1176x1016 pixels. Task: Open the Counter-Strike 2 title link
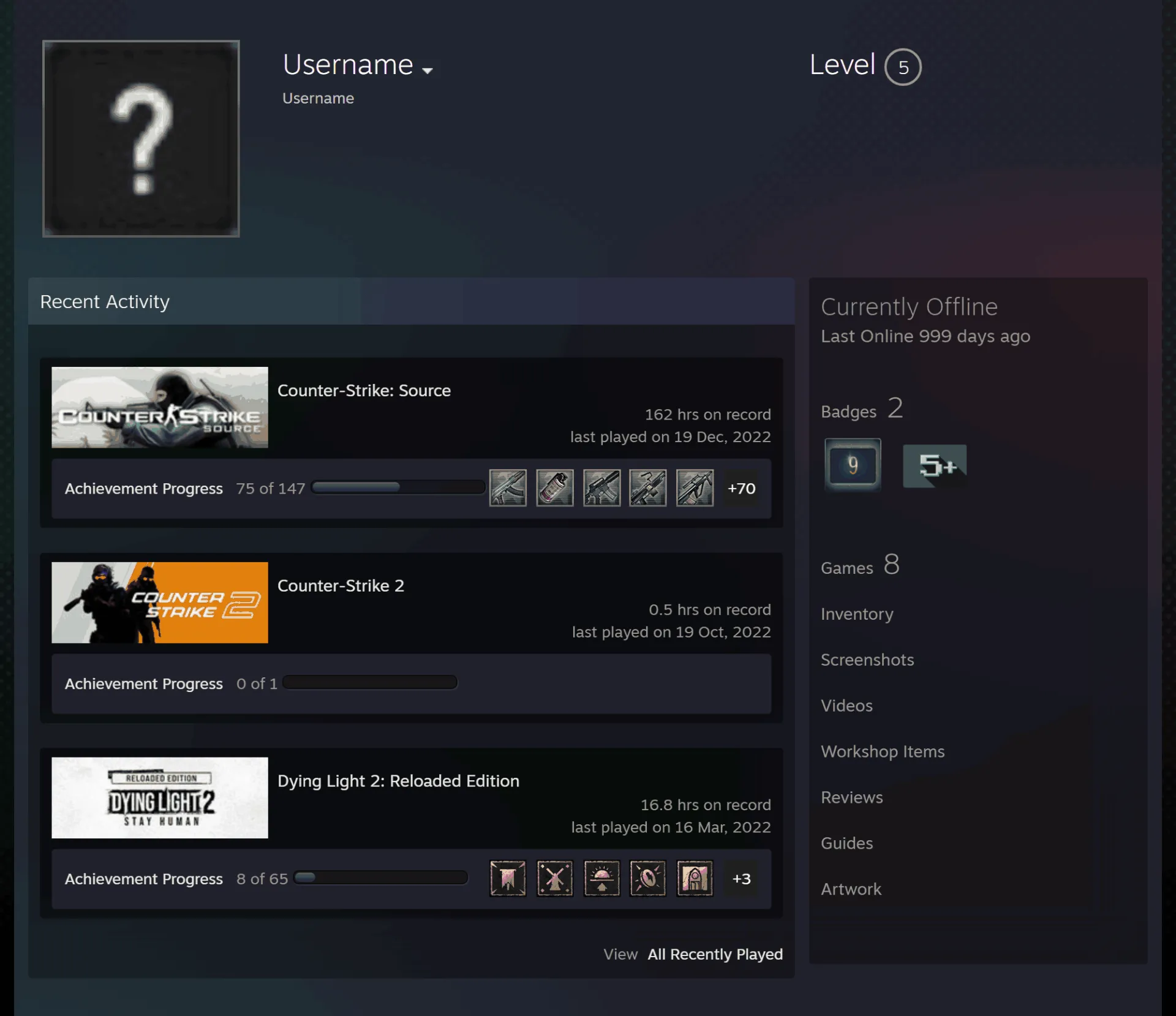coord(341,585)
